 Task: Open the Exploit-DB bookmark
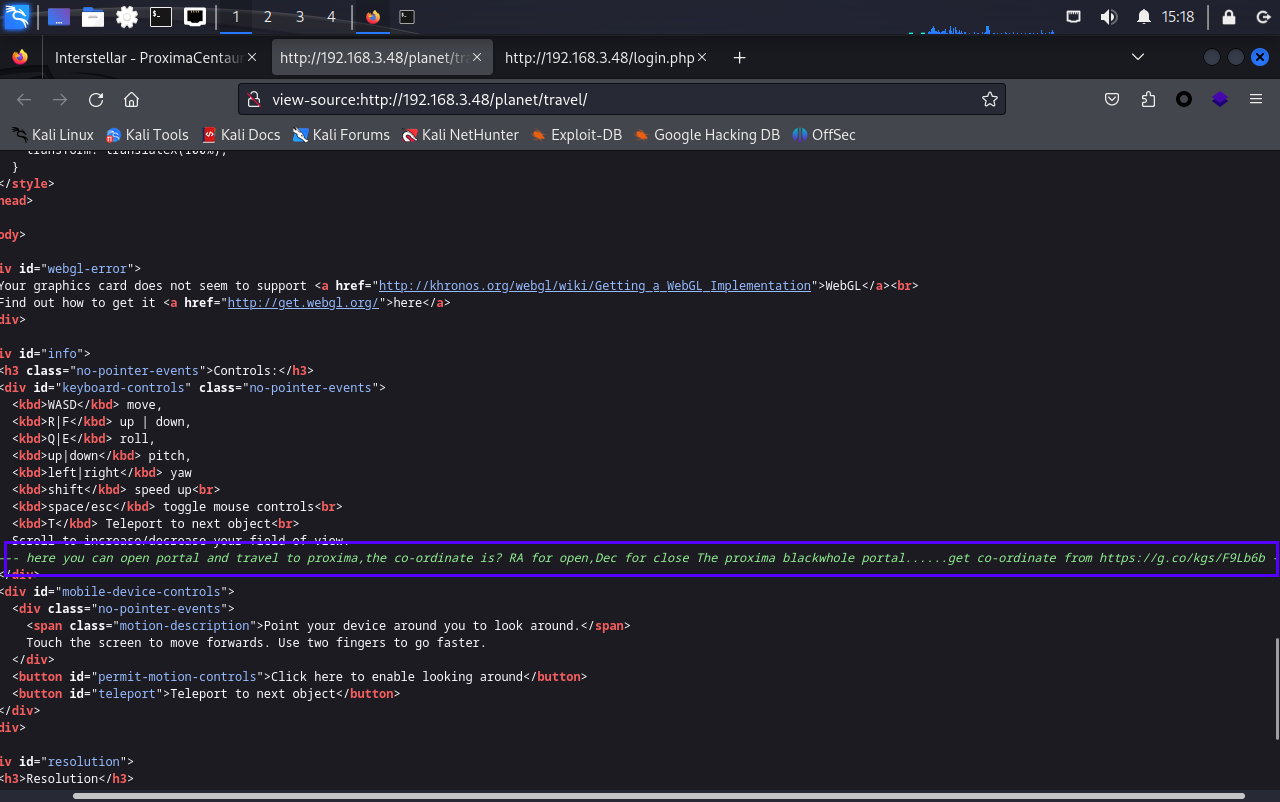[x=577, y=135]
